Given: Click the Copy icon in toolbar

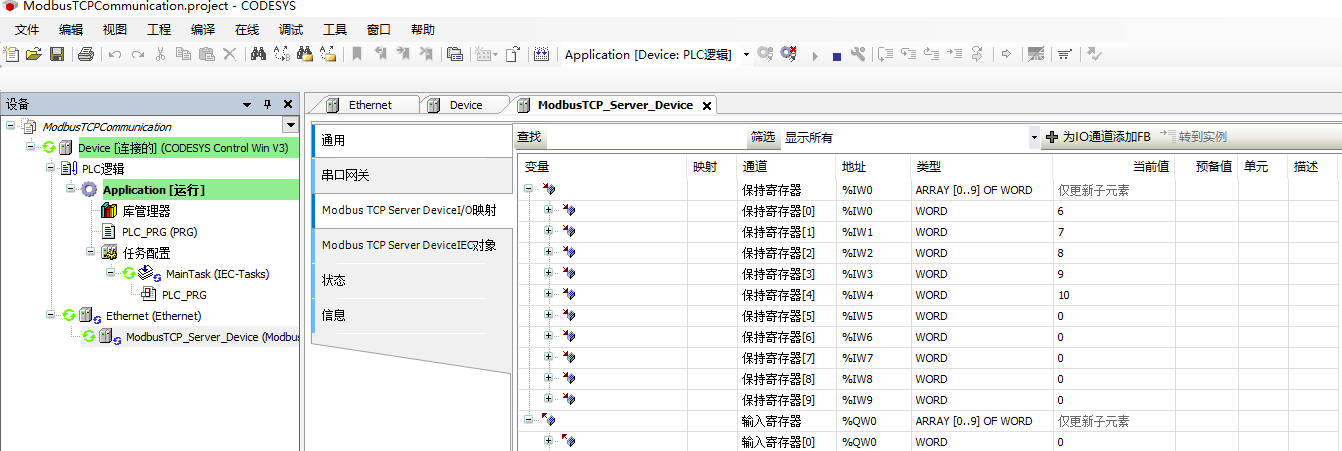Looking at the screenshot, I should pyautogui.click(x=184, y=54).
